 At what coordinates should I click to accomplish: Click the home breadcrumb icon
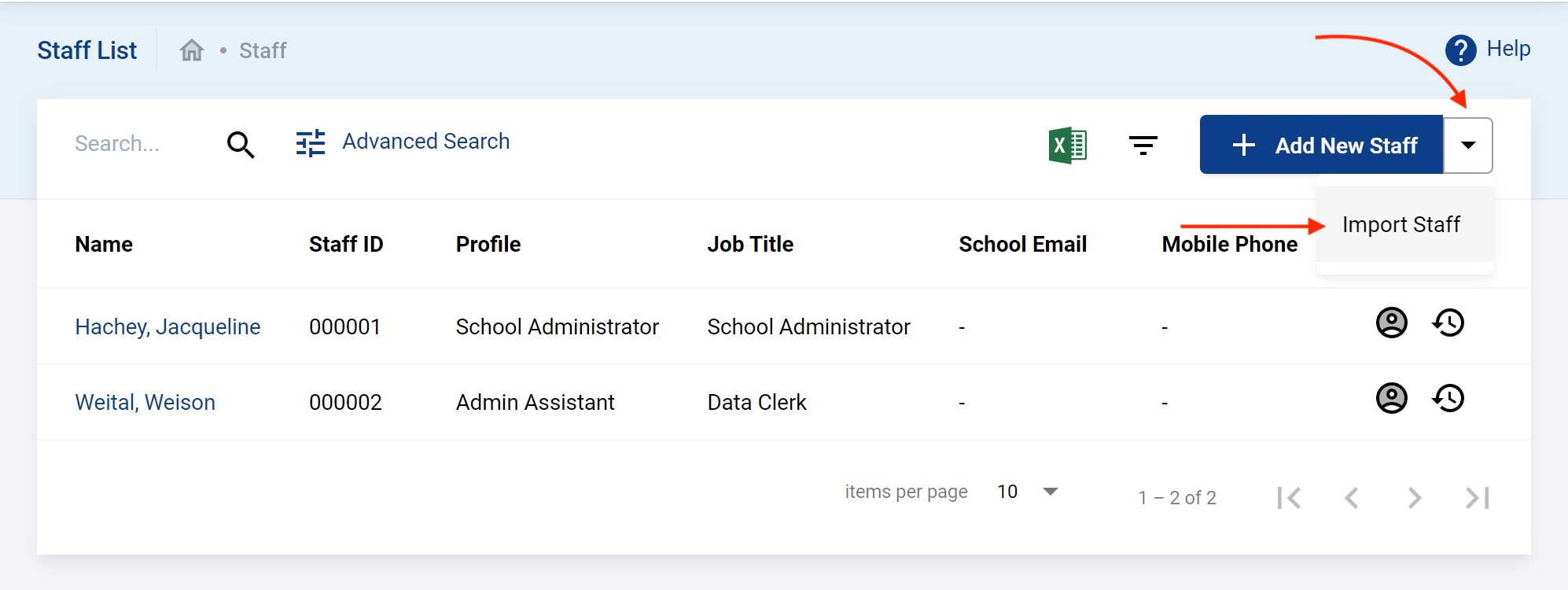pos(191,50)
